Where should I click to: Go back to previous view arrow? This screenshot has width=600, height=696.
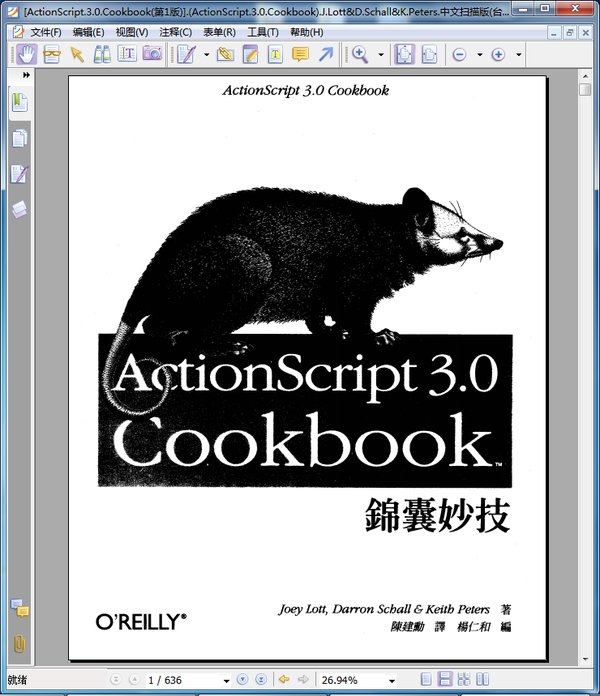point(284,679)
